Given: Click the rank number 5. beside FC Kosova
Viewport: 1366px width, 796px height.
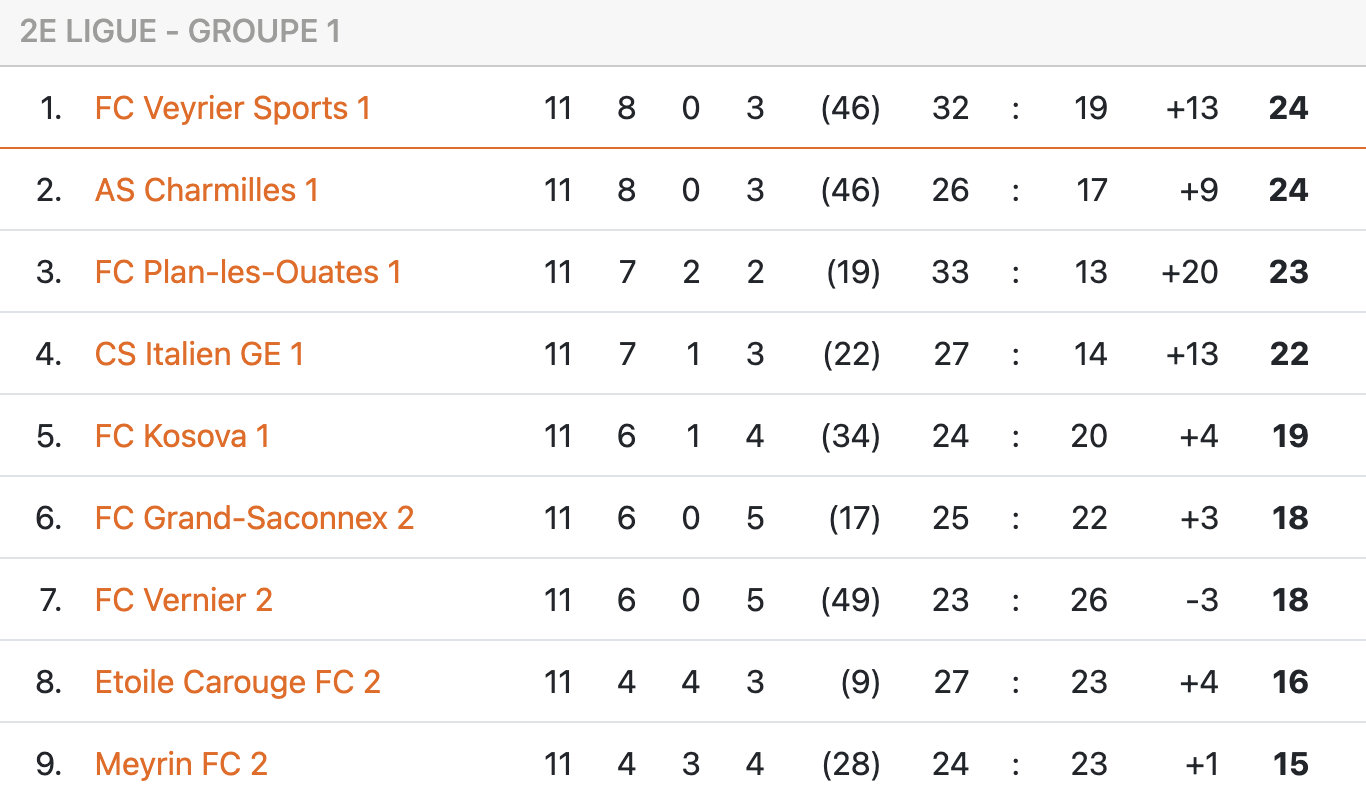Looking at the screenshot, I should click(x=49, y=436).
